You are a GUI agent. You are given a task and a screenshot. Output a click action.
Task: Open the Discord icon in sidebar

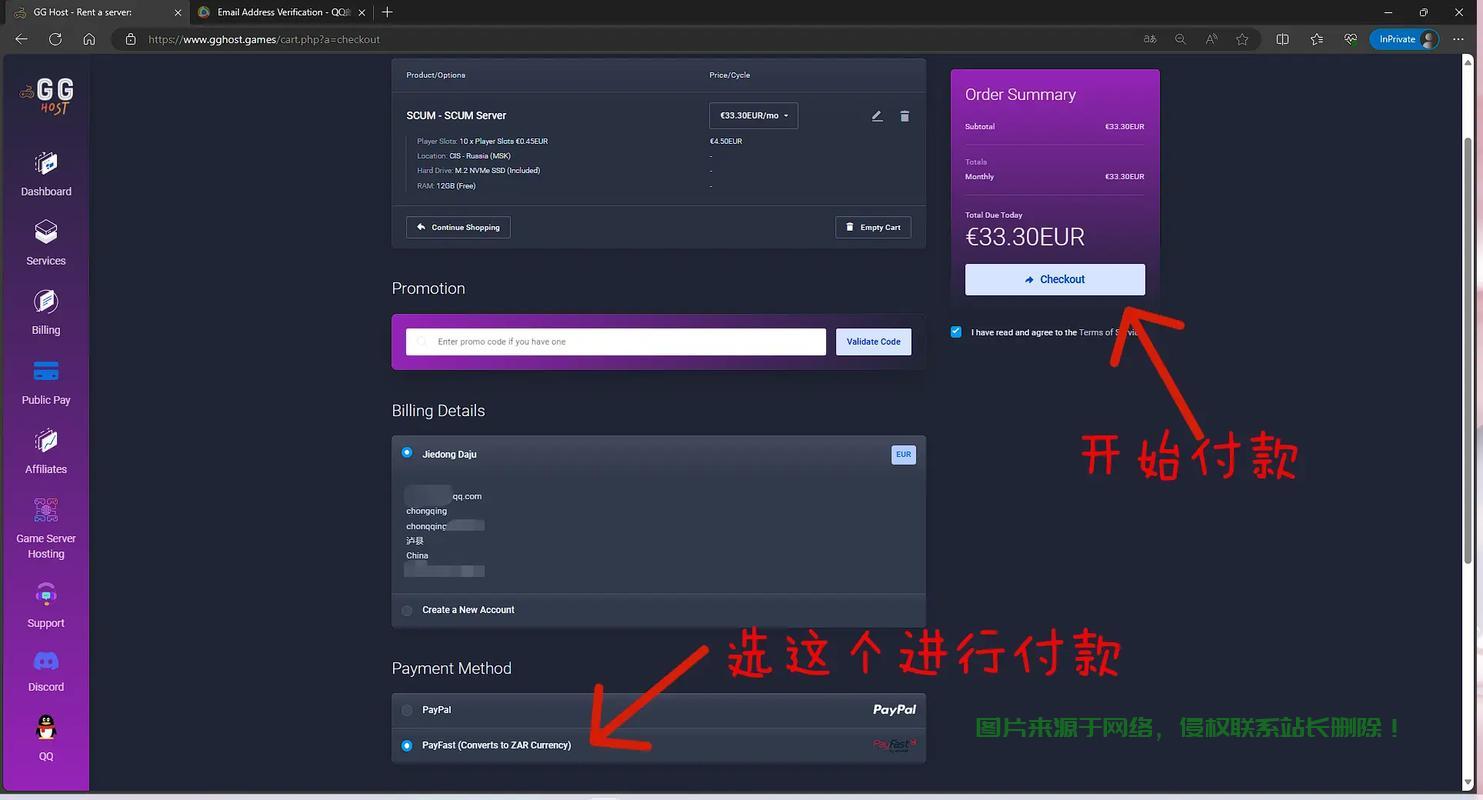point(46,661)
